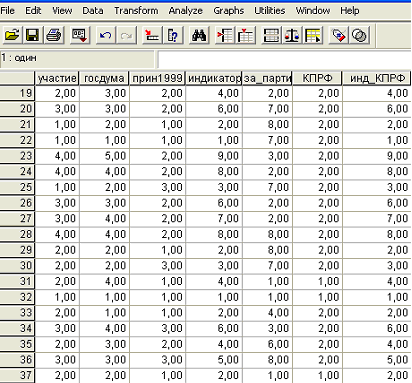Click the '1 : один' cell reference label
The height and width of the screenshot is (383, 412).
(x=19, y=58)
